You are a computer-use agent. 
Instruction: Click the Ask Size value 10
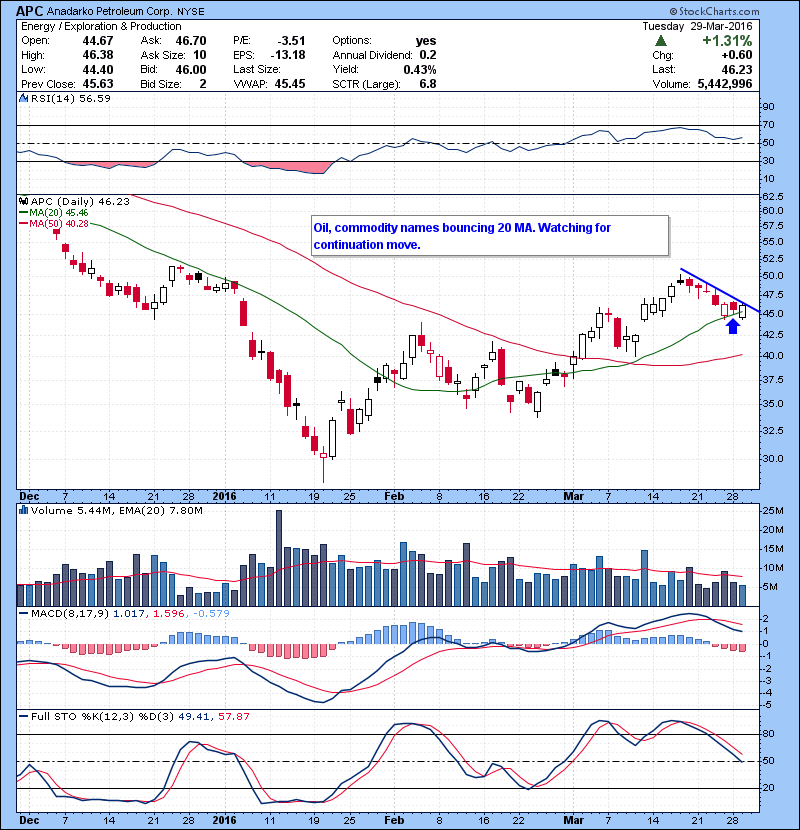point(200,55)
